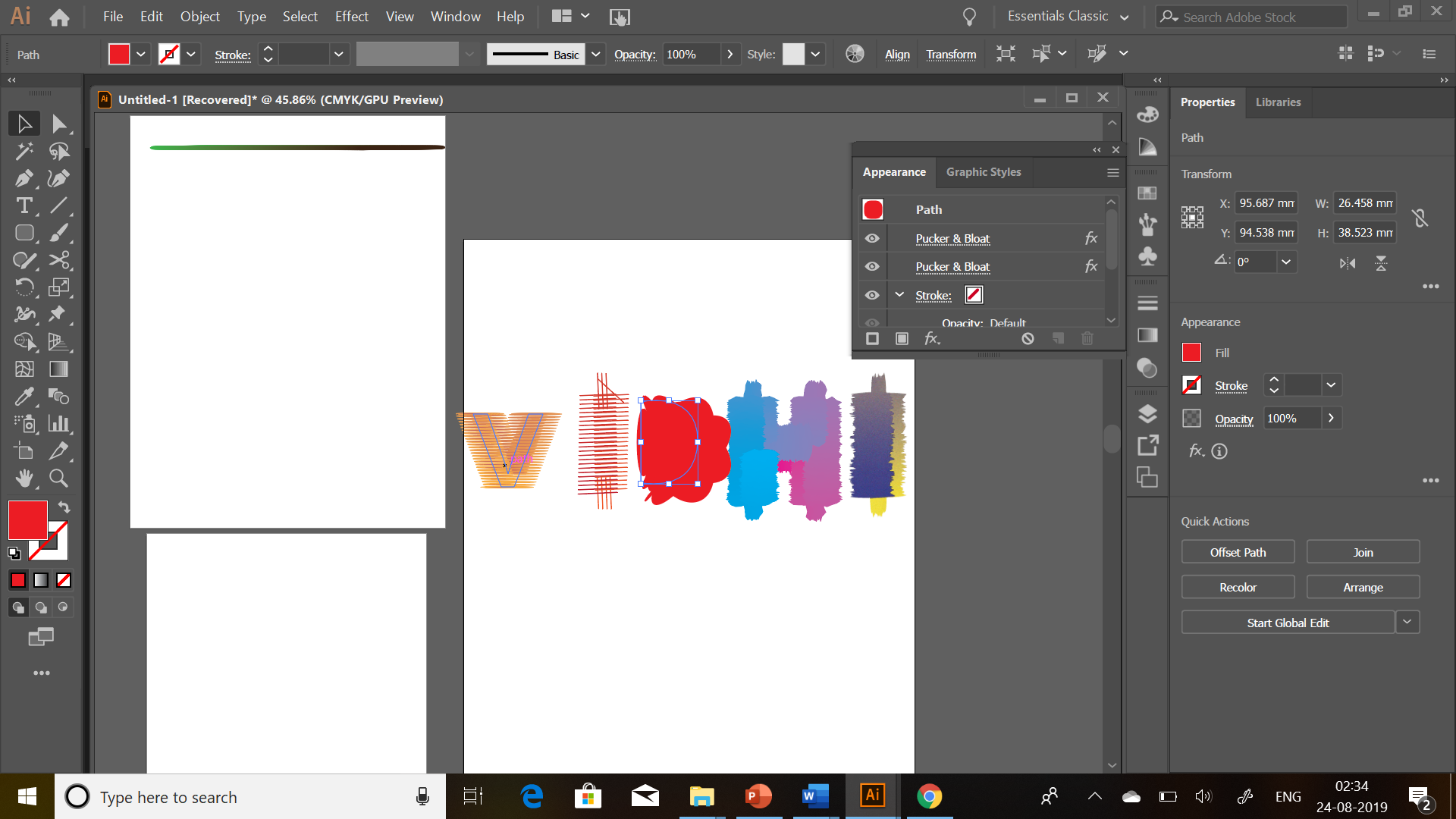Activate the Zoom tool
Image resolution: width=1456 pixels, height=819 pixels.
click(58, 479)
